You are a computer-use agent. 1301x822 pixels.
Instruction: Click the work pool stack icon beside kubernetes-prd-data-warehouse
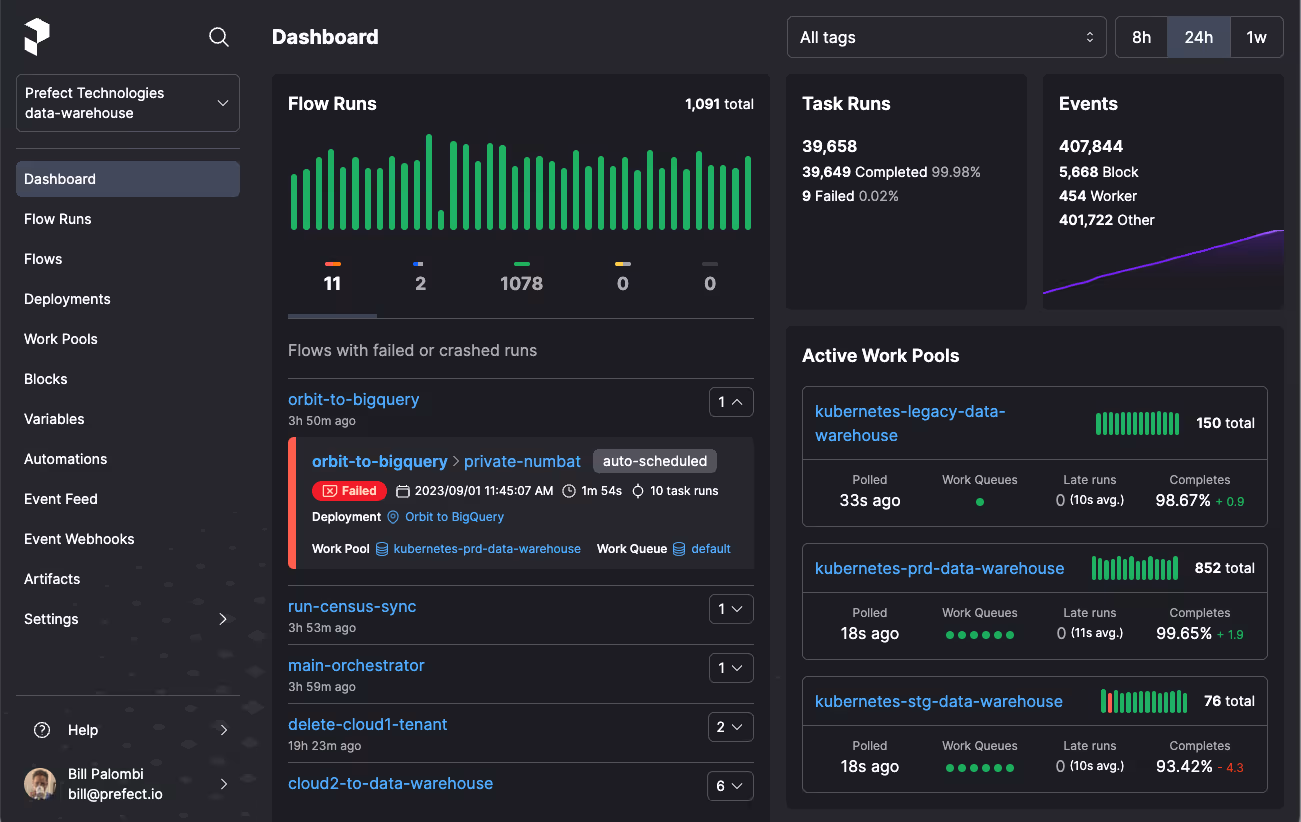point(381,549)
